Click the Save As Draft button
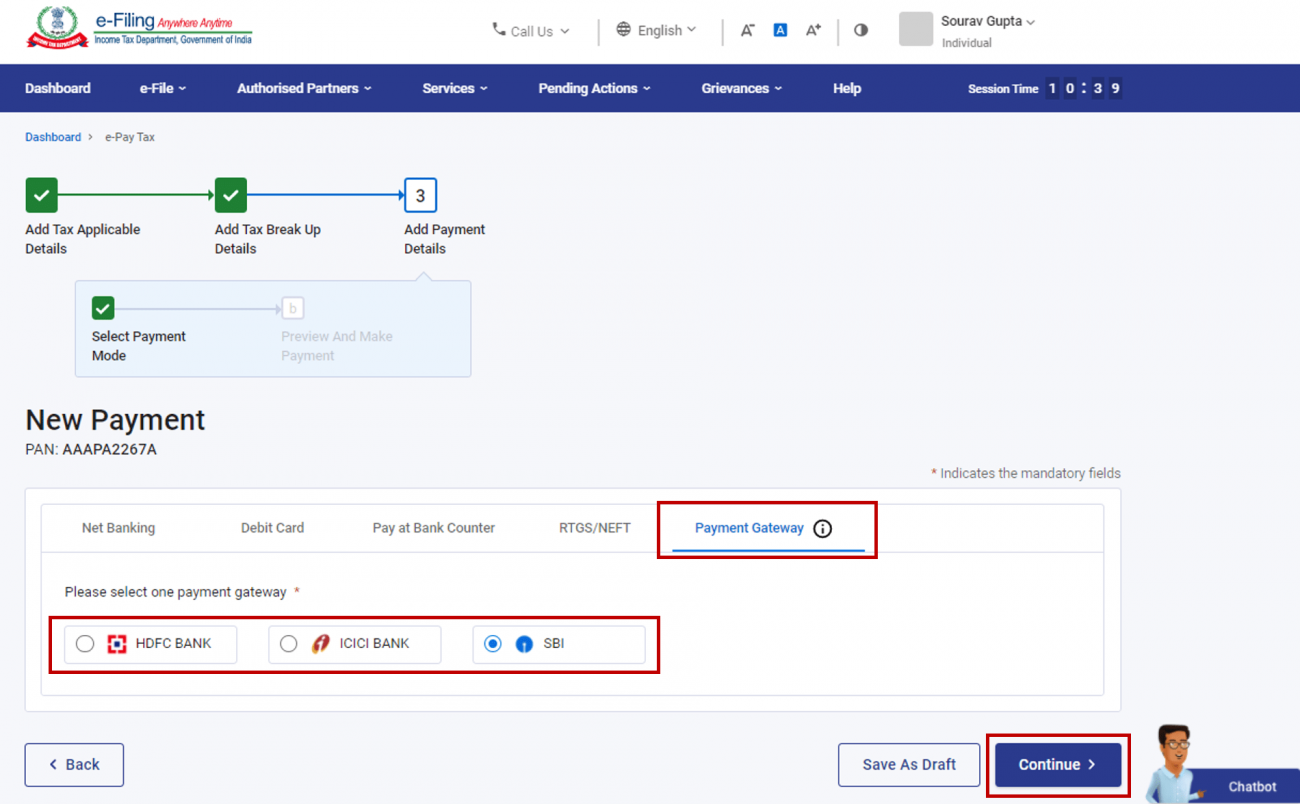Screen dimensions: 1300x804 [908, 764]
